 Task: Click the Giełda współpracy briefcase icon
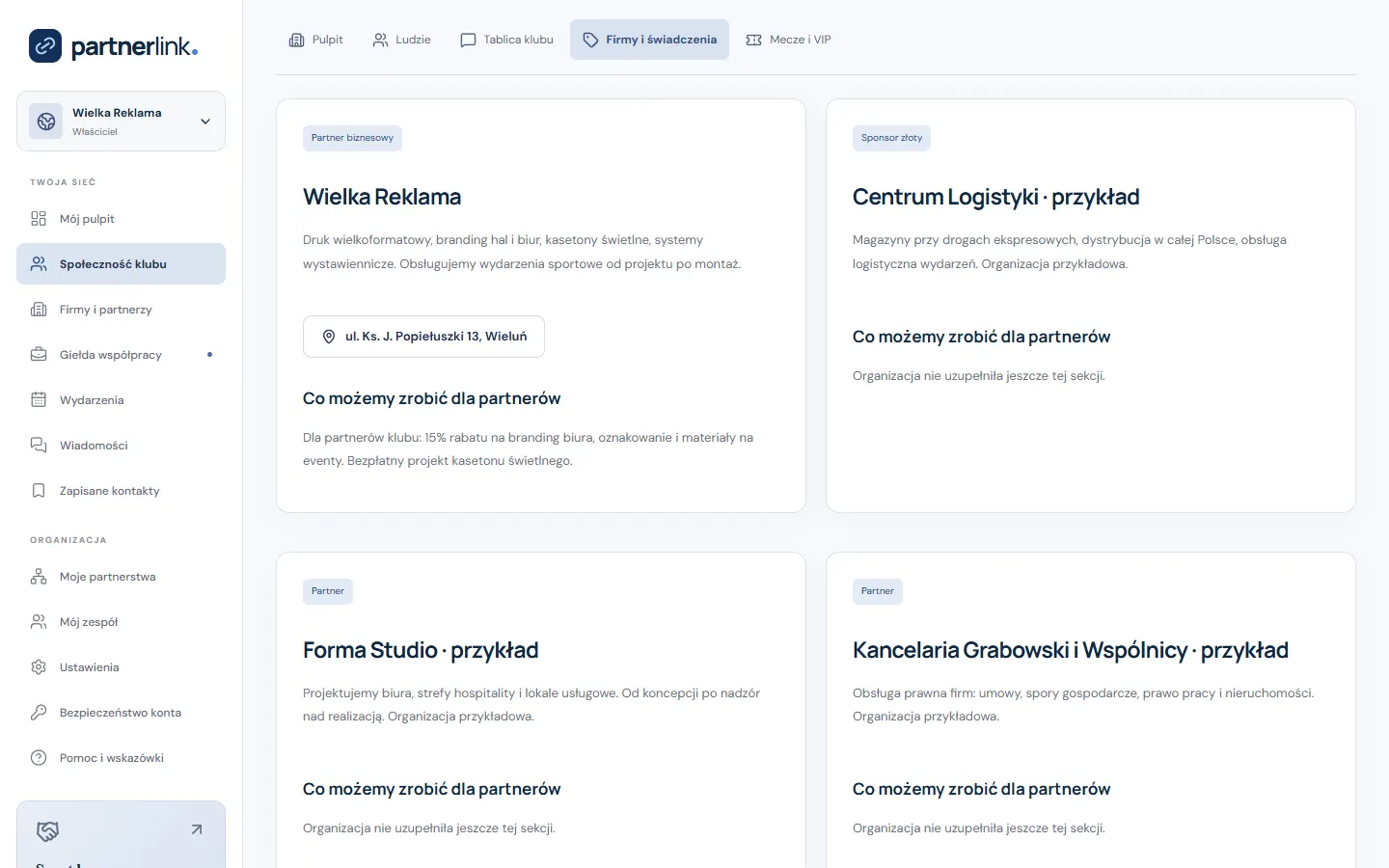[39, 355]
